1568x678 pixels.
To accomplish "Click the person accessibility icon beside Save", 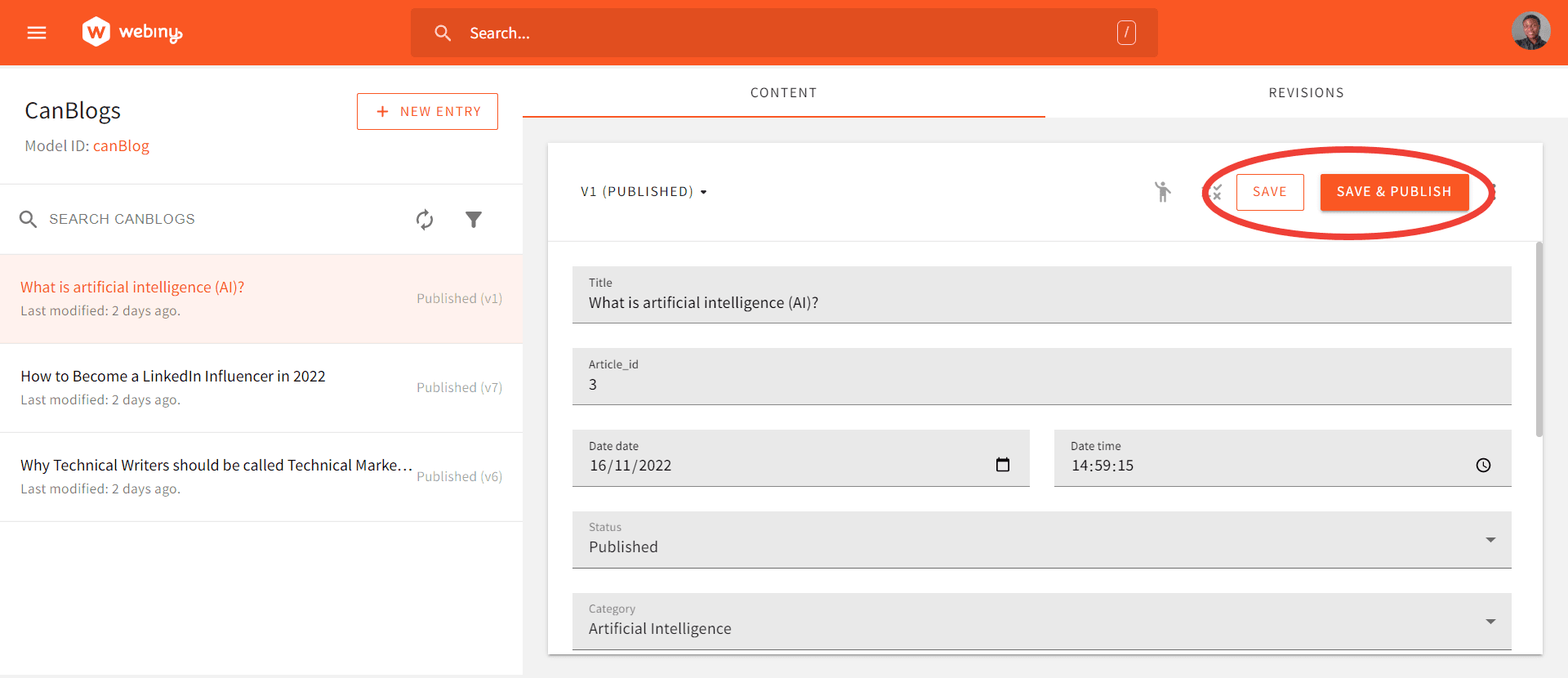I will click(x=1162, y=192).
